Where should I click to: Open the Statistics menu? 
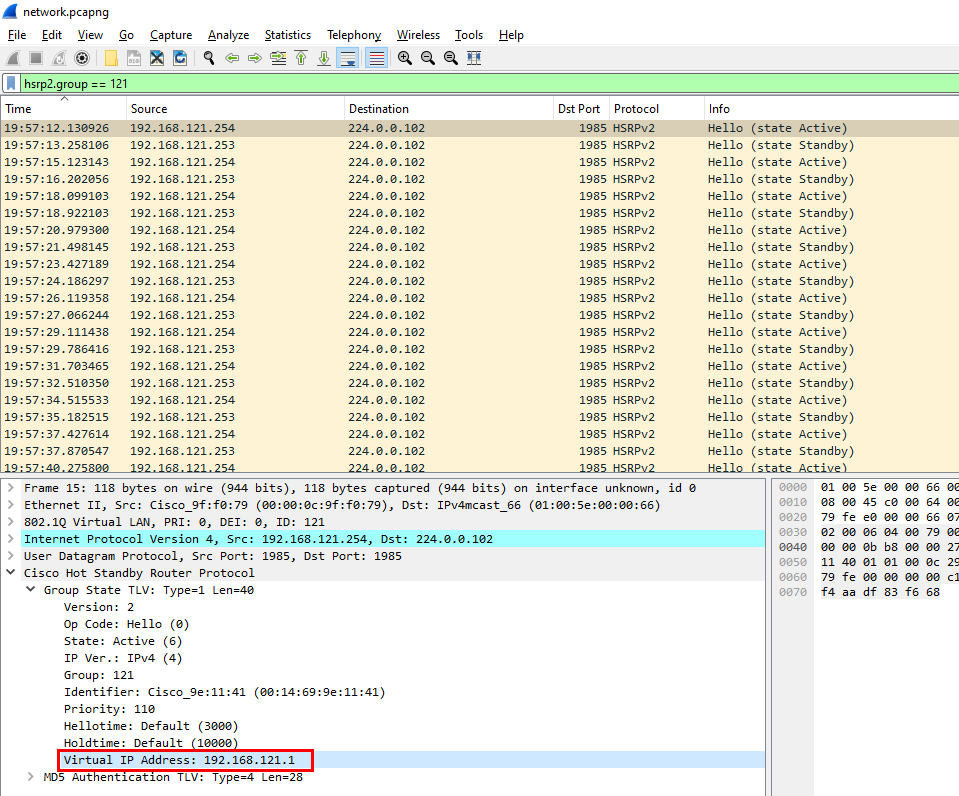tap(287, 35)
